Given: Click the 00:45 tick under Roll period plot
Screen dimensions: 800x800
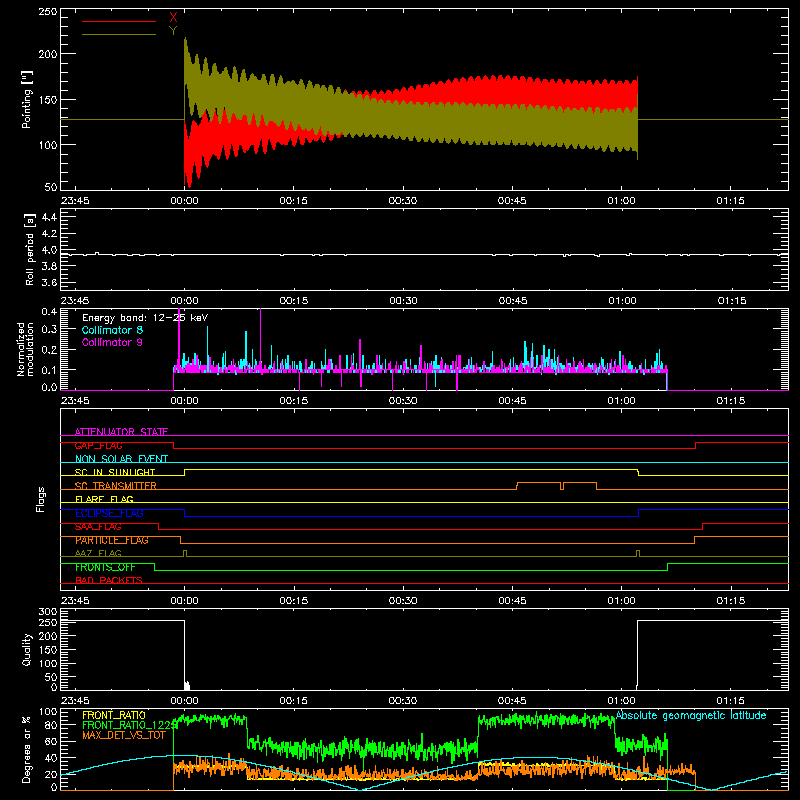Looking at the screenshot, I should 512,301.
